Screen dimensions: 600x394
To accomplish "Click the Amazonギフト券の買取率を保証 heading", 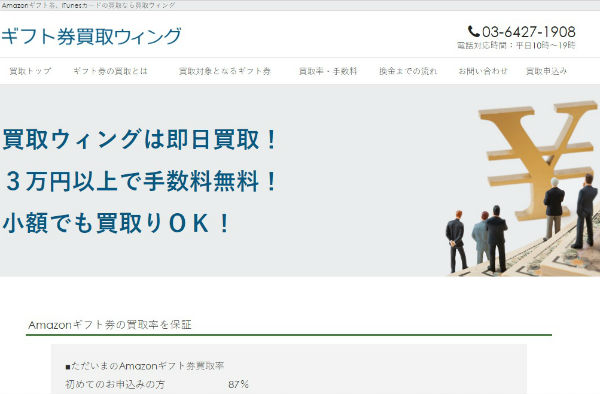I will point(110,325).
